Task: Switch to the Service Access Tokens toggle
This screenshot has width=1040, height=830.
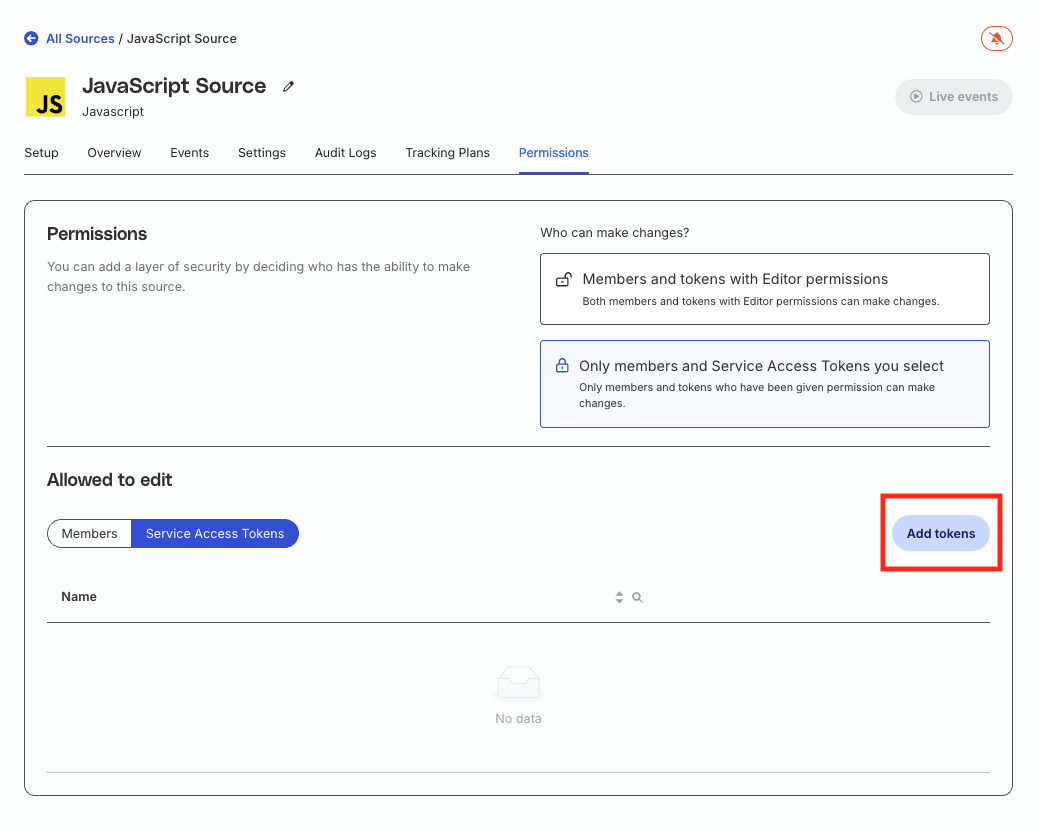Action: [215, 533]
